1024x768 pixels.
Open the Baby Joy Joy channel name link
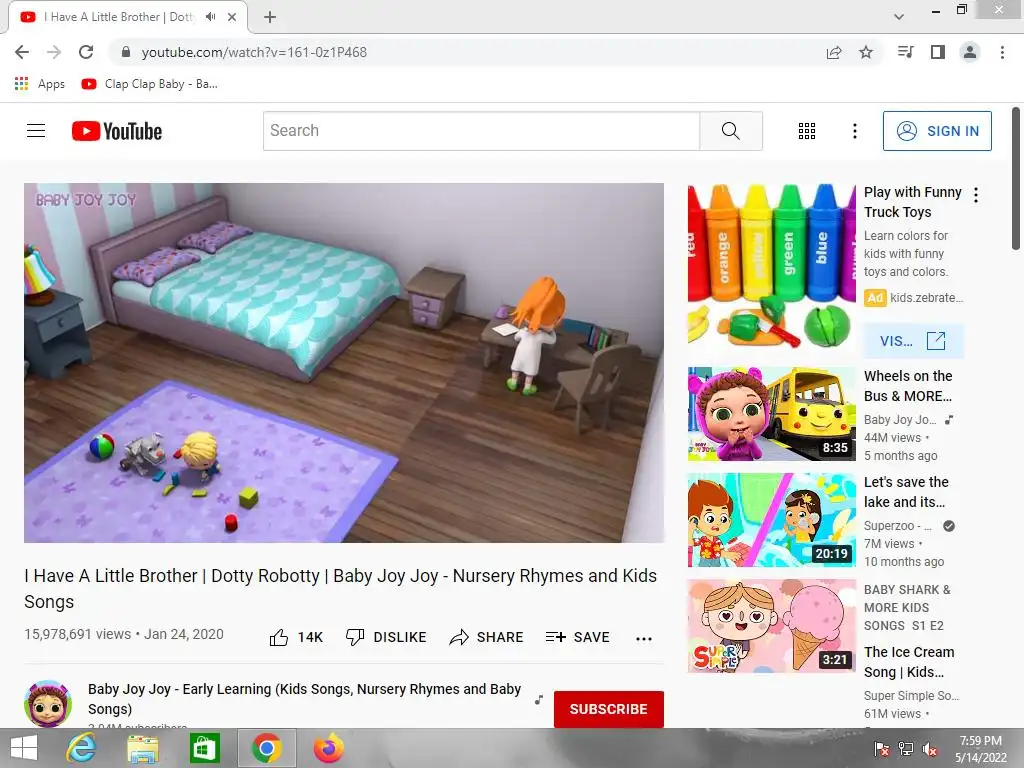304,699
